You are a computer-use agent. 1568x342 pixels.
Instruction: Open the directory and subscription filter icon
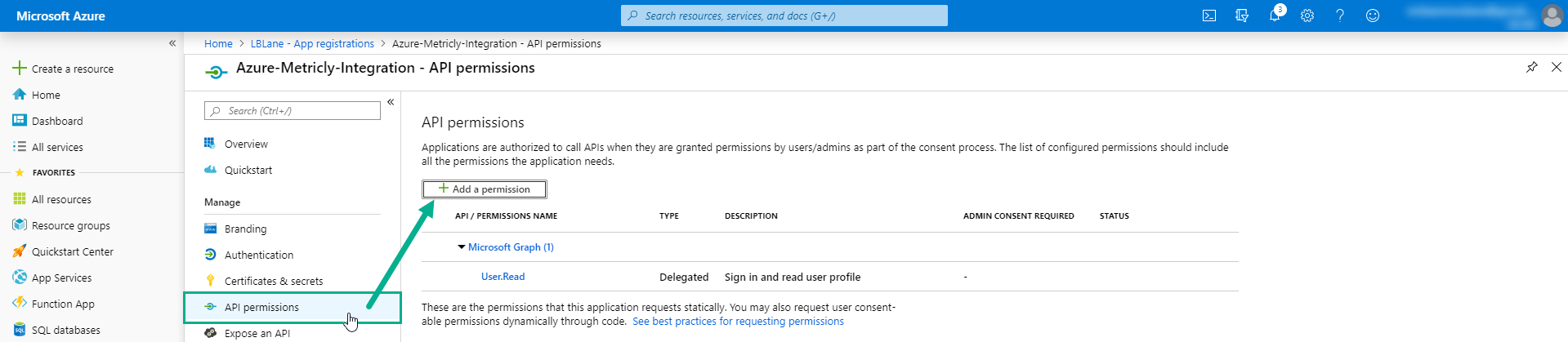[1242, 16]
